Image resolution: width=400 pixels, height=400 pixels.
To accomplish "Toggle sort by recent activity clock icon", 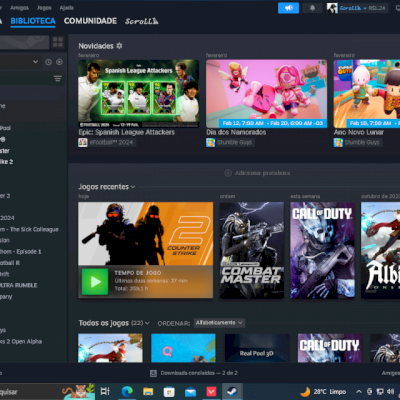I will [x=48, y=62].
